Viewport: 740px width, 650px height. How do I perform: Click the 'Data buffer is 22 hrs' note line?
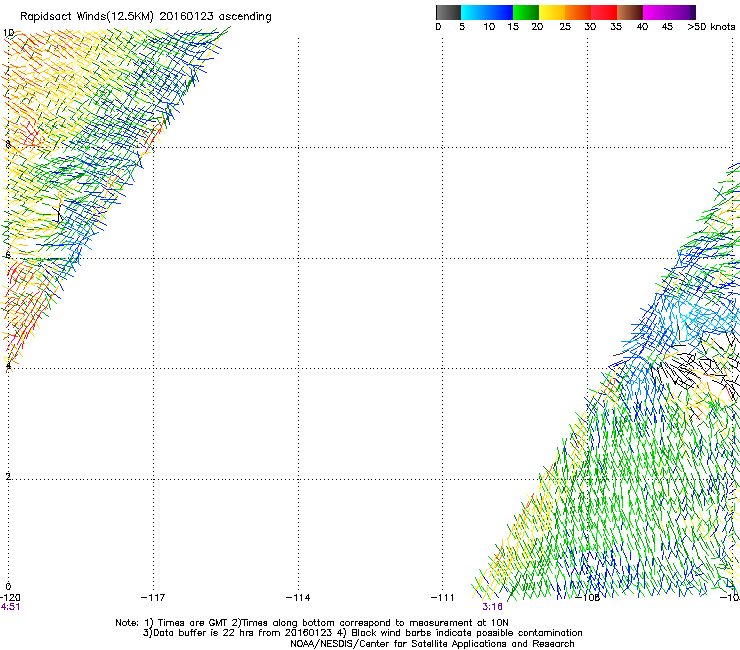[362, 633]
